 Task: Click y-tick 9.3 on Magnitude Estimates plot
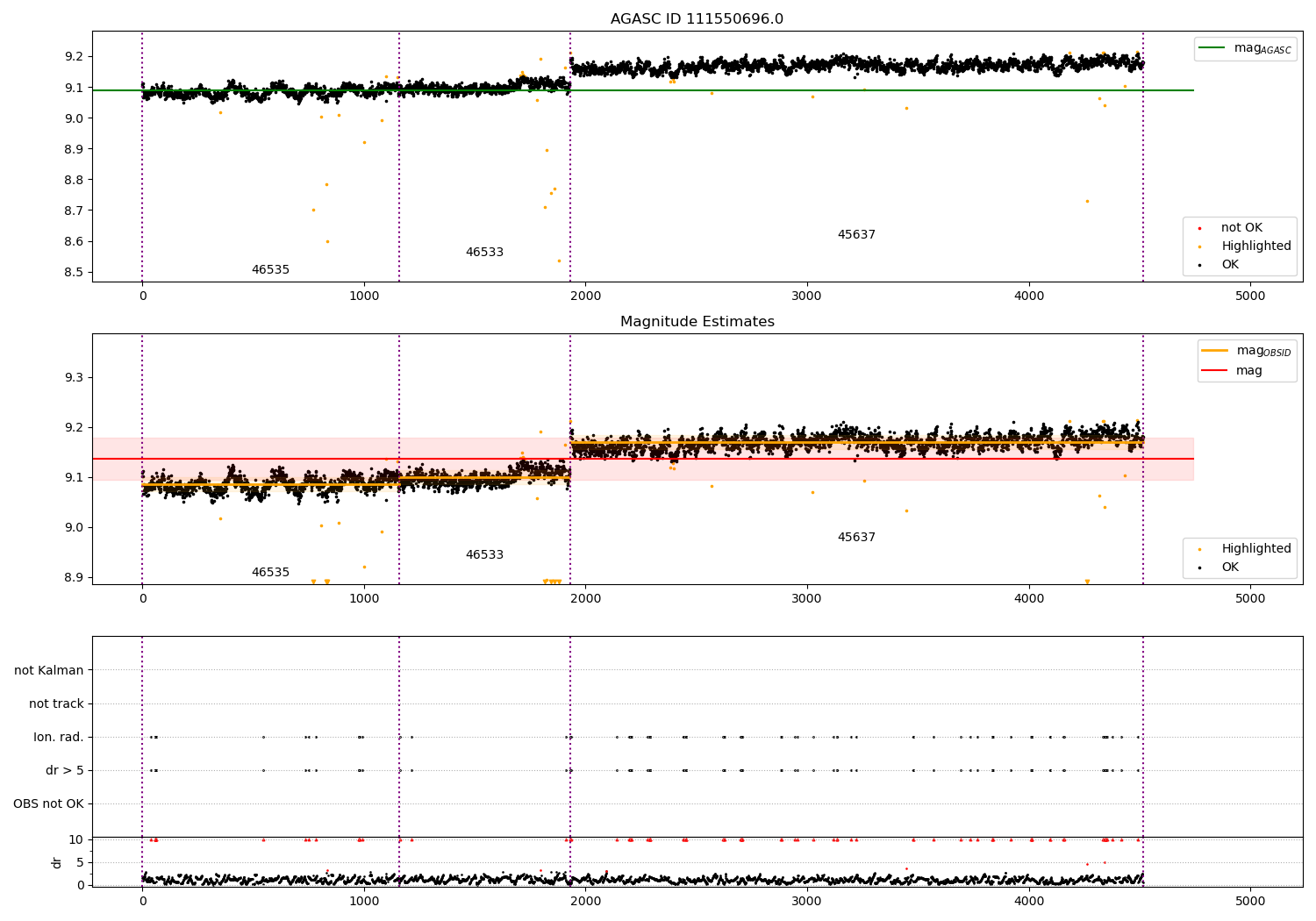(x=74, y=378)
